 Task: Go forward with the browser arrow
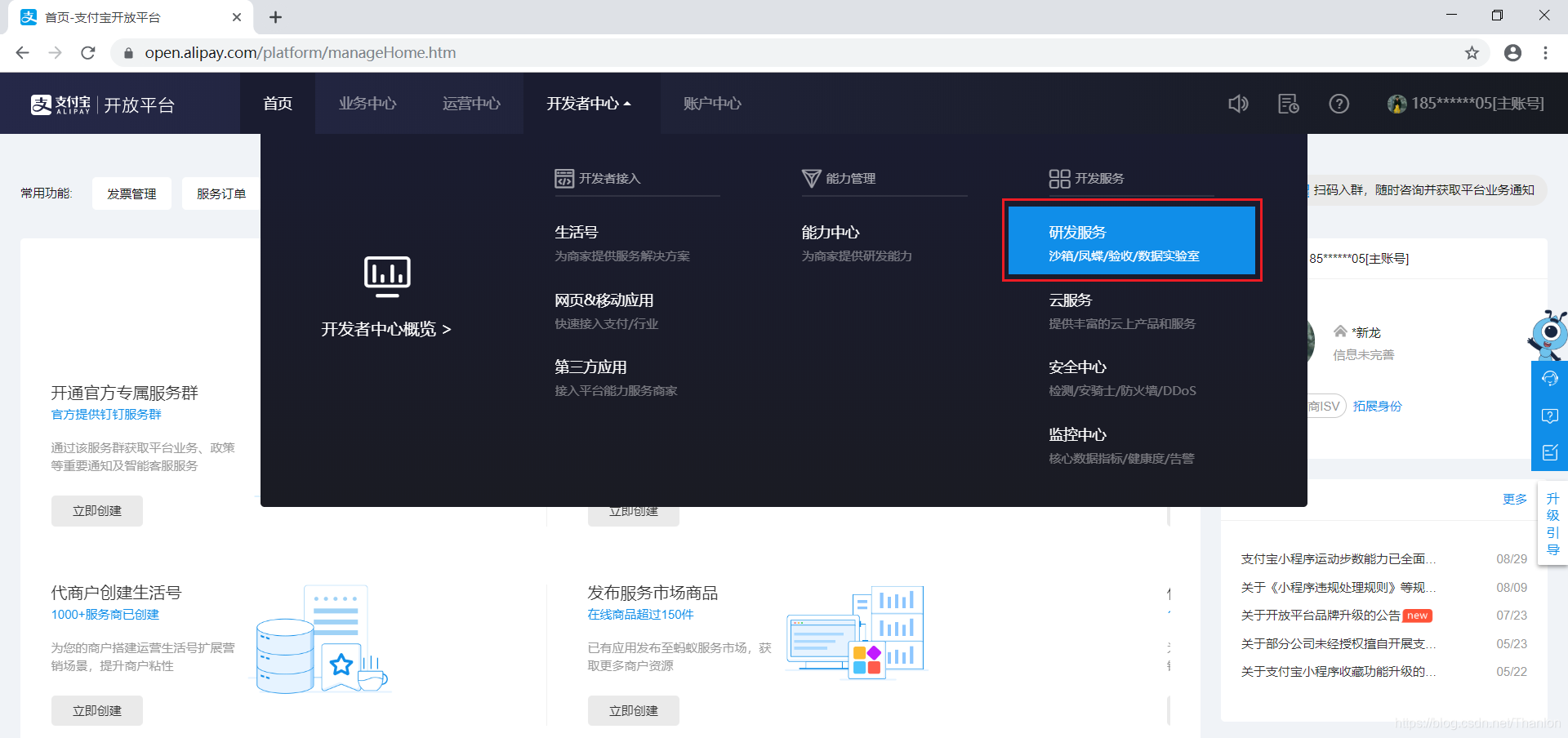click(x=56, y=53)
